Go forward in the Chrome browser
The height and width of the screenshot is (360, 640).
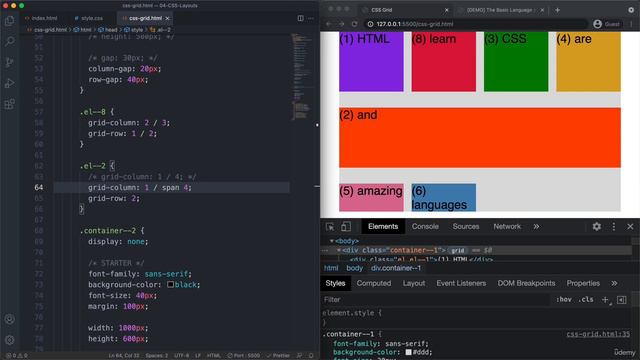click(342, 24)
